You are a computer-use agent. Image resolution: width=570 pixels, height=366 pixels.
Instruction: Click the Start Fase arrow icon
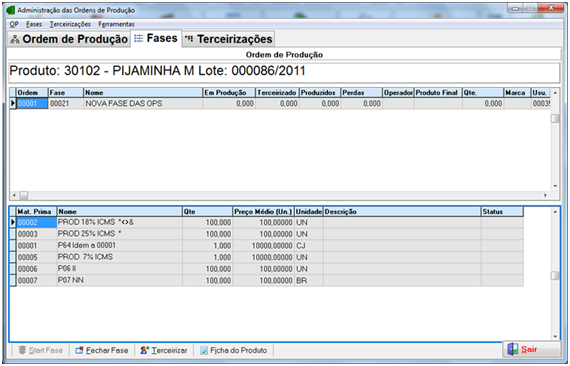pyautogui.click(x=22, y=350)
